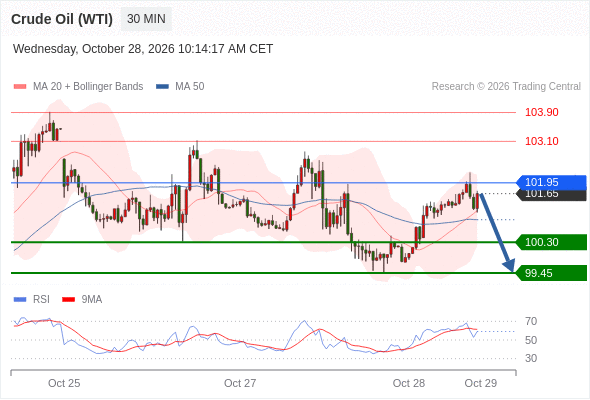Click the RSI blue legend swatch

pos(20,300)
